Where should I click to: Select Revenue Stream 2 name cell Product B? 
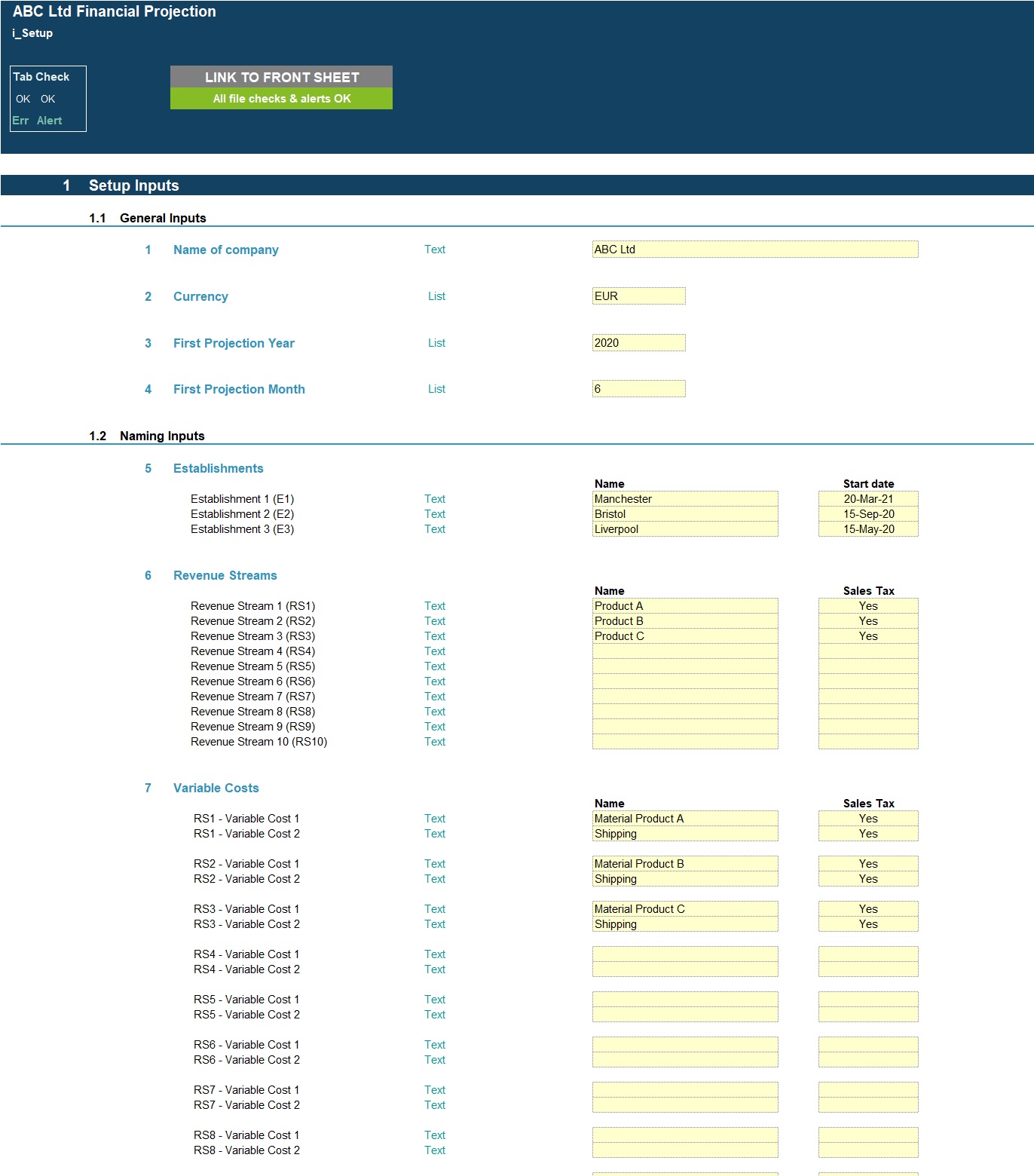point(685,621)
